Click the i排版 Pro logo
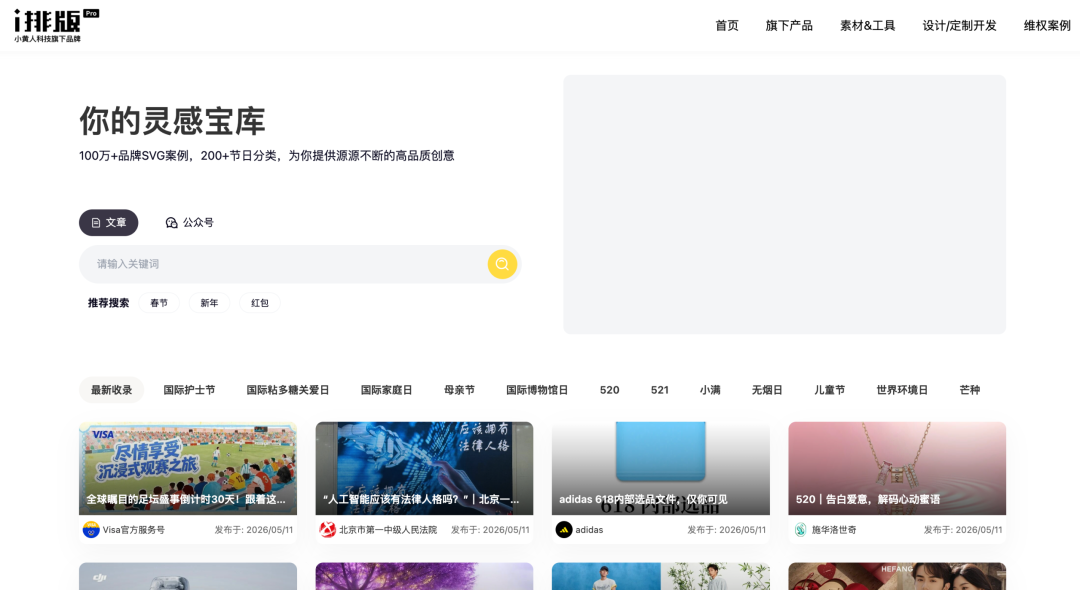Image resolution: width=1080 pixels, height=590 pixels. pos(56,26)
